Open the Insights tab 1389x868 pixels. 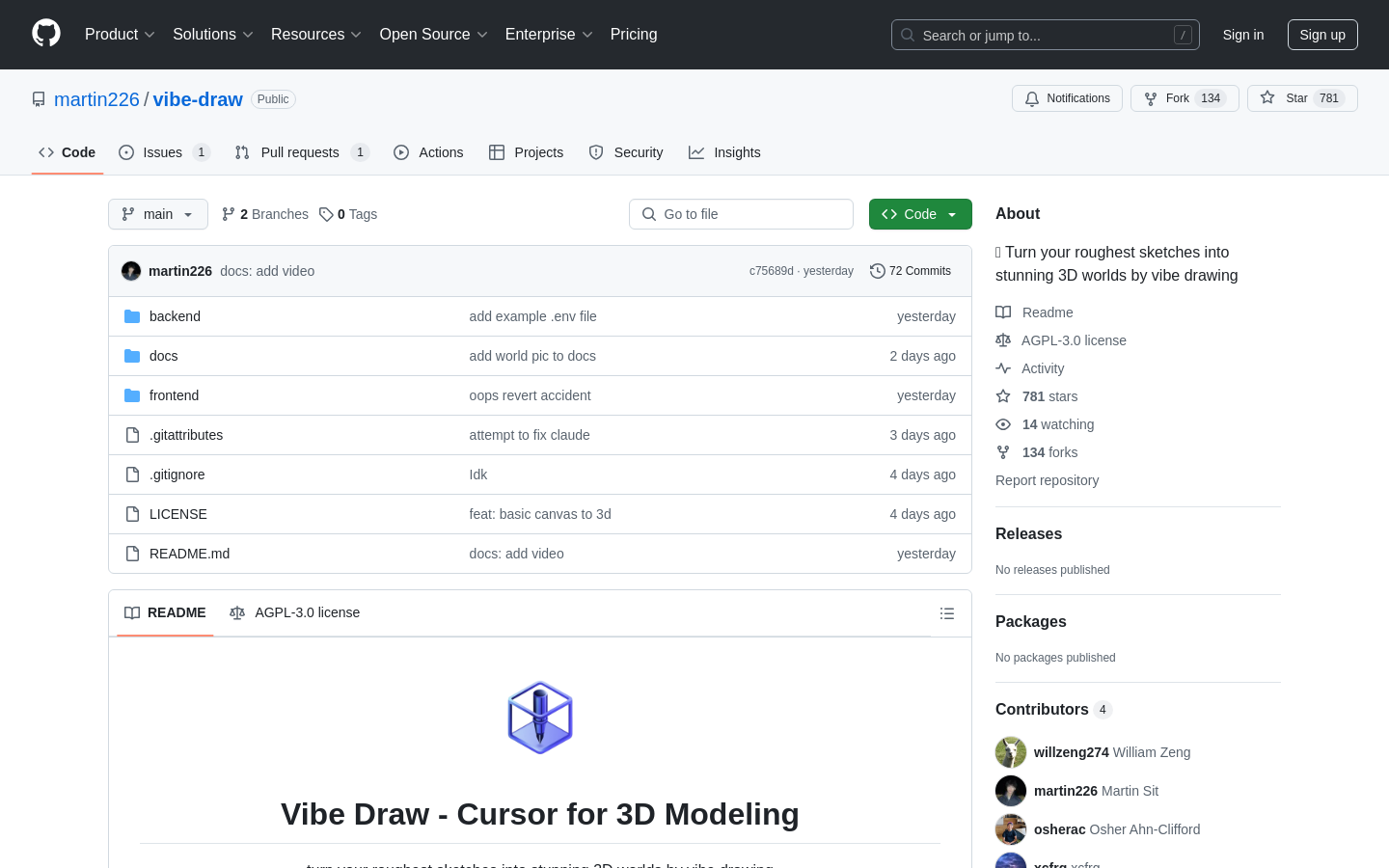[724, 152]
